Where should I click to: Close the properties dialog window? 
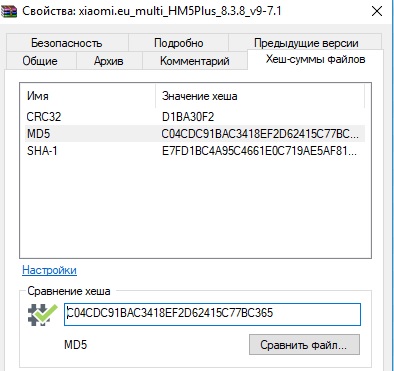377,11
